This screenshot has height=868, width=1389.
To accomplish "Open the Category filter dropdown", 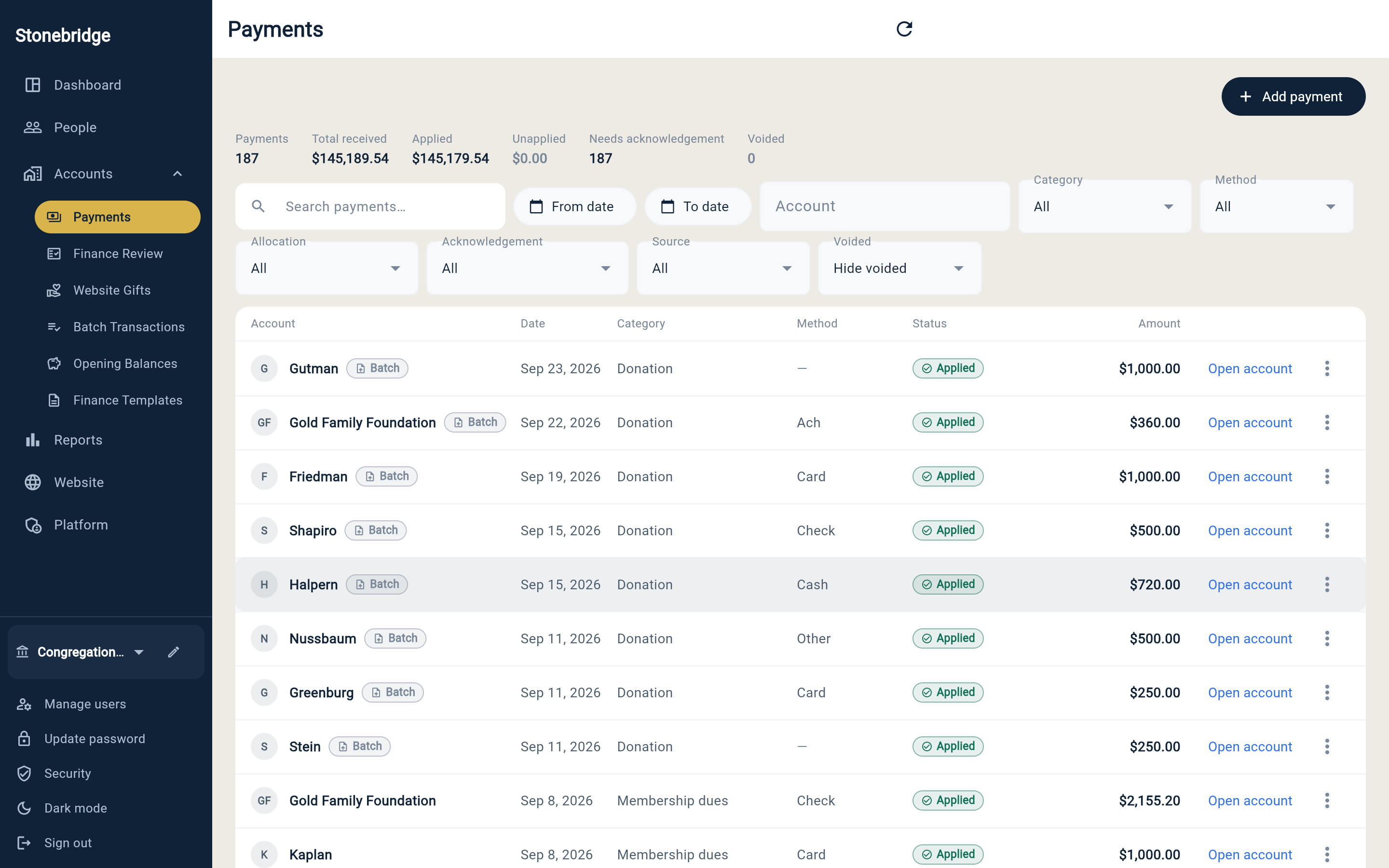I will pos(1104,207).
